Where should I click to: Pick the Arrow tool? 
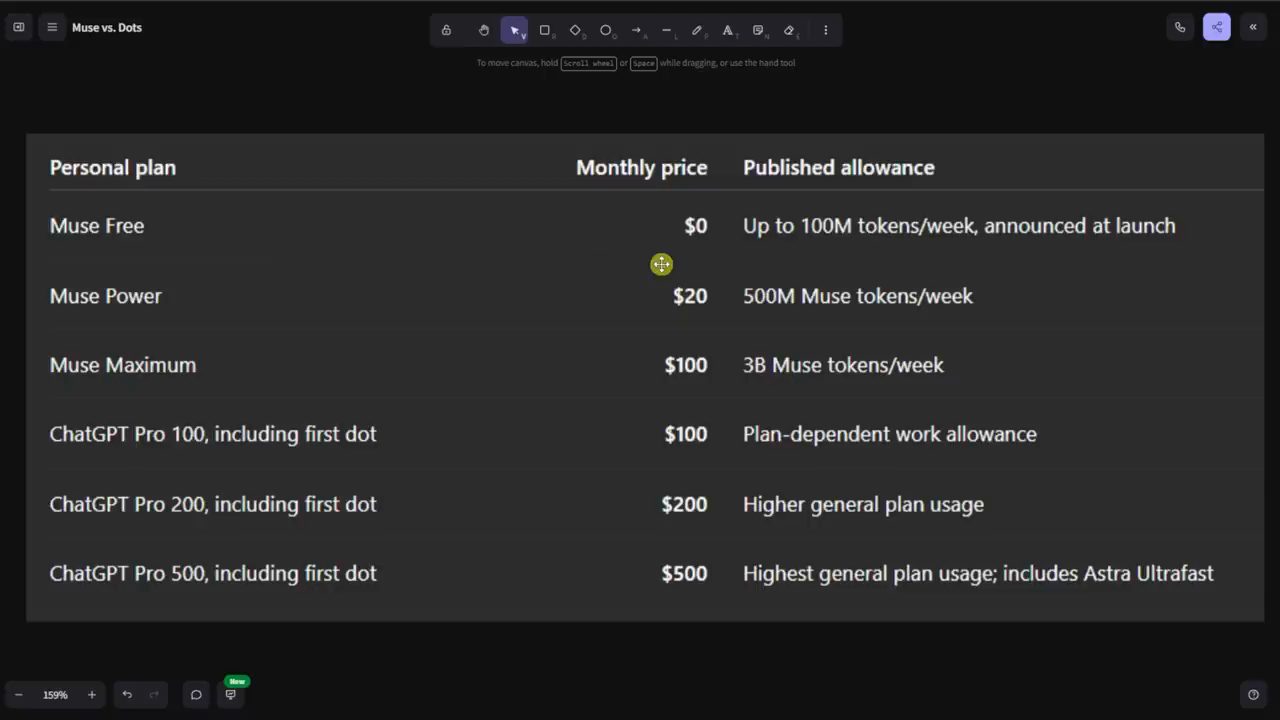point(636,30)
